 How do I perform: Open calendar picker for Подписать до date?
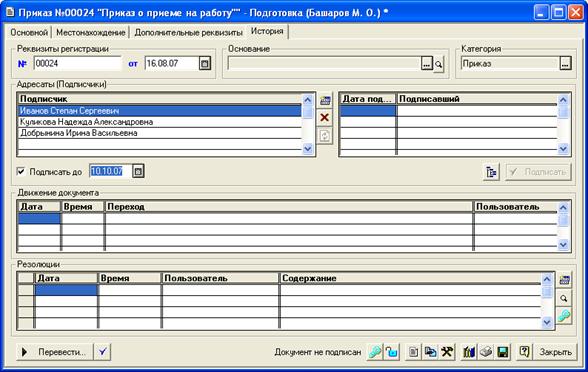coord(138,171)
